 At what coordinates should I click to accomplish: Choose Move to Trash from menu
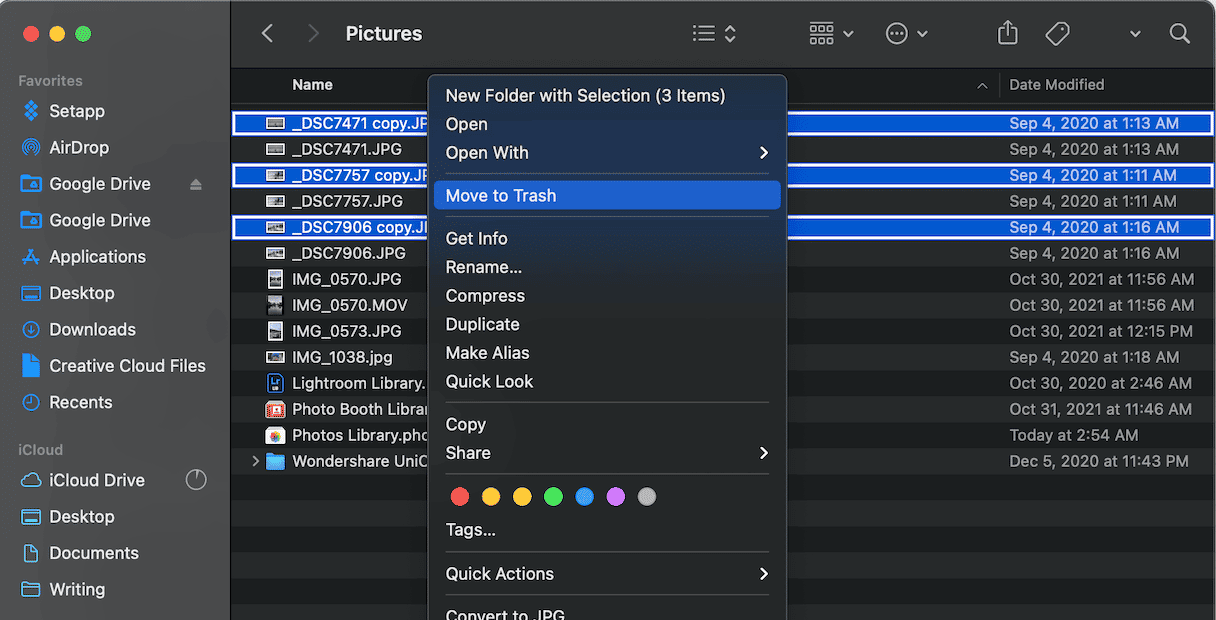click(501, 196)
